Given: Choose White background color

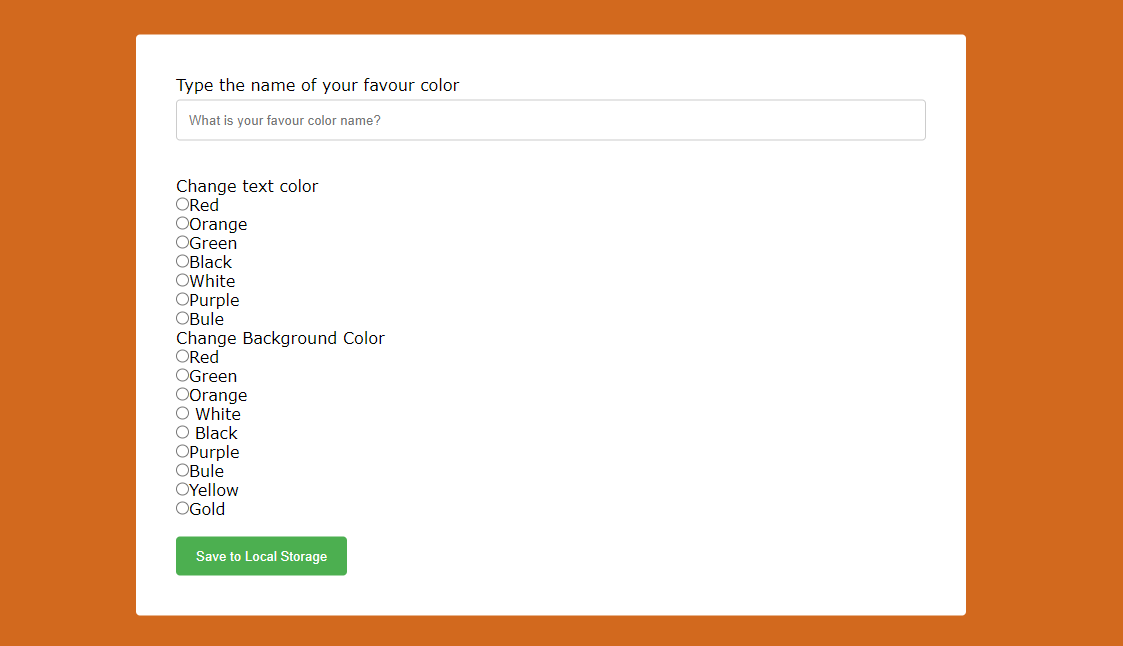Looking at the screenshot, I should [x=183, y=413].
